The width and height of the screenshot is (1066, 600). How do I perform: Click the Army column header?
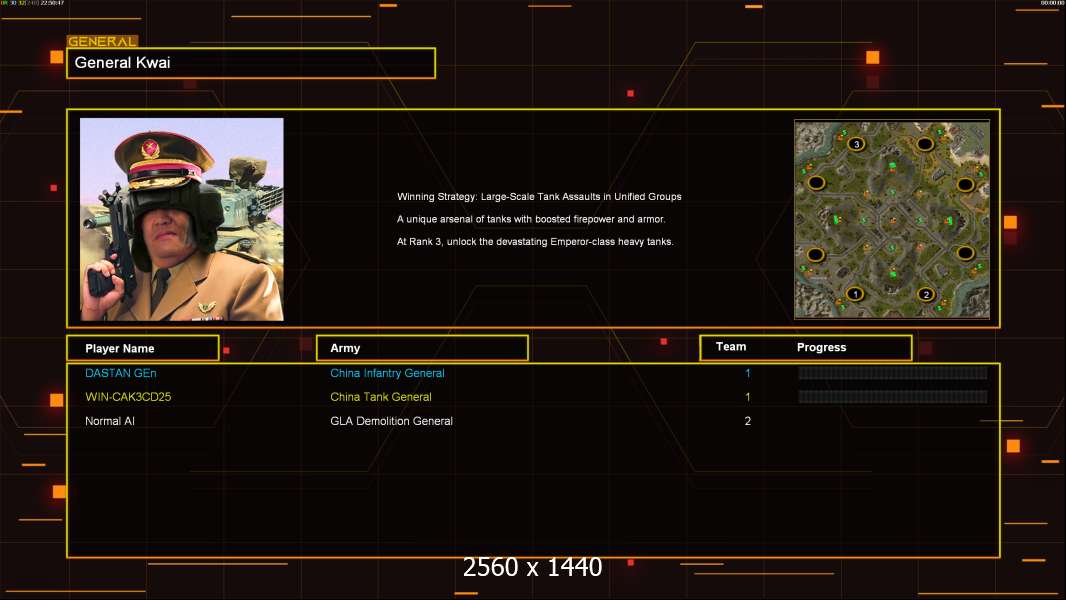422,348
